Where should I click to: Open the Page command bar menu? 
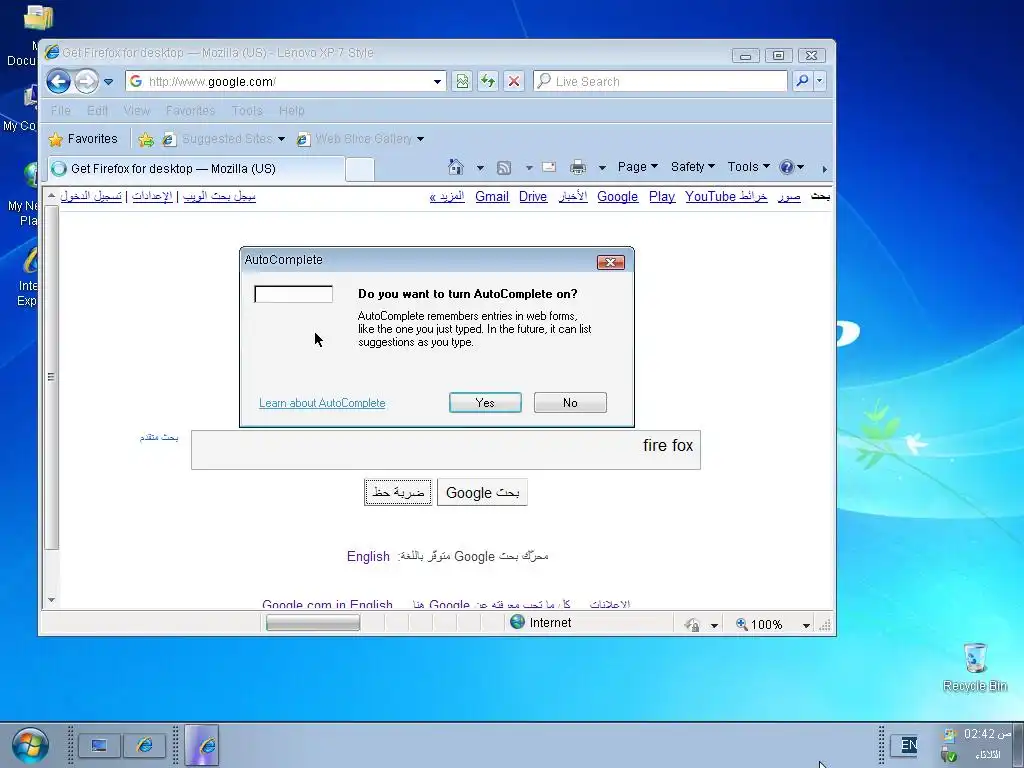(637, 167)
